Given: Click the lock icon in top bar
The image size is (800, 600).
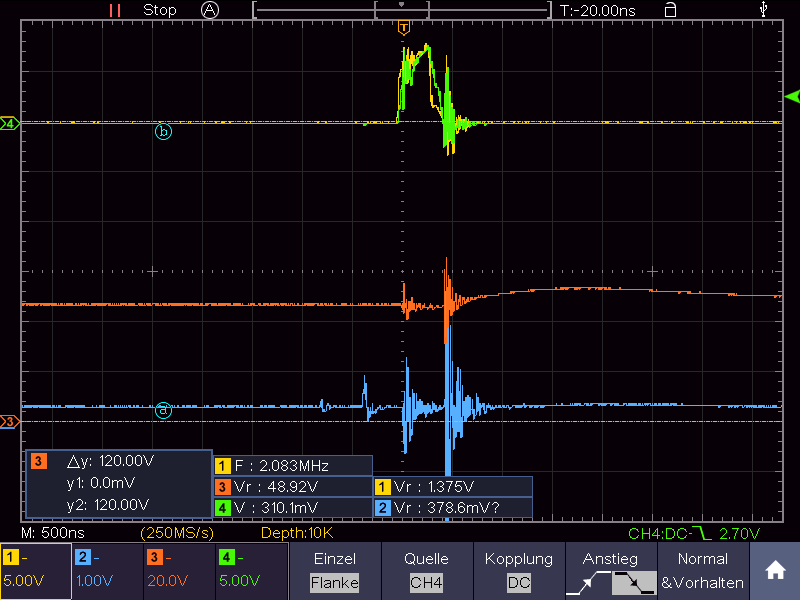Looking at the screenshot, I should pyautogui.click(x=670, y=10).
